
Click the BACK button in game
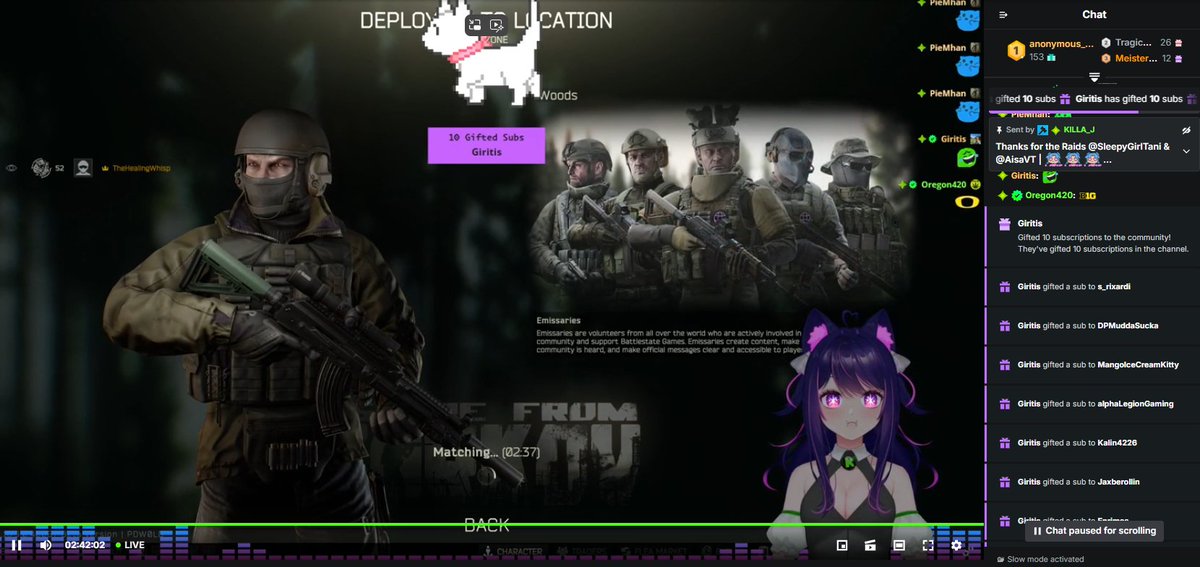pos(487,525)
